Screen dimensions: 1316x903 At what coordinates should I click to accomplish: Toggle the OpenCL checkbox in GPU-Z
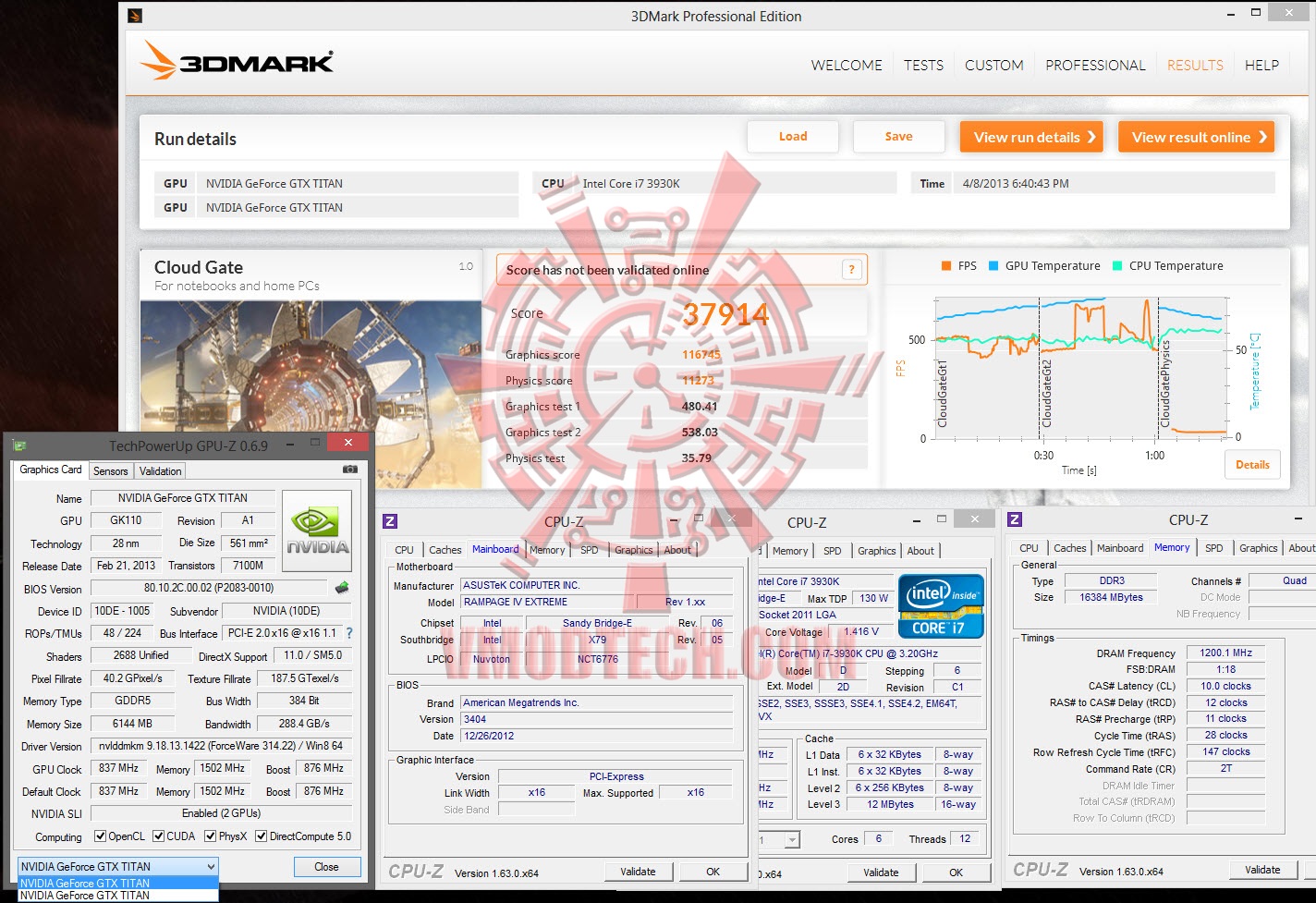coord(100,836)
